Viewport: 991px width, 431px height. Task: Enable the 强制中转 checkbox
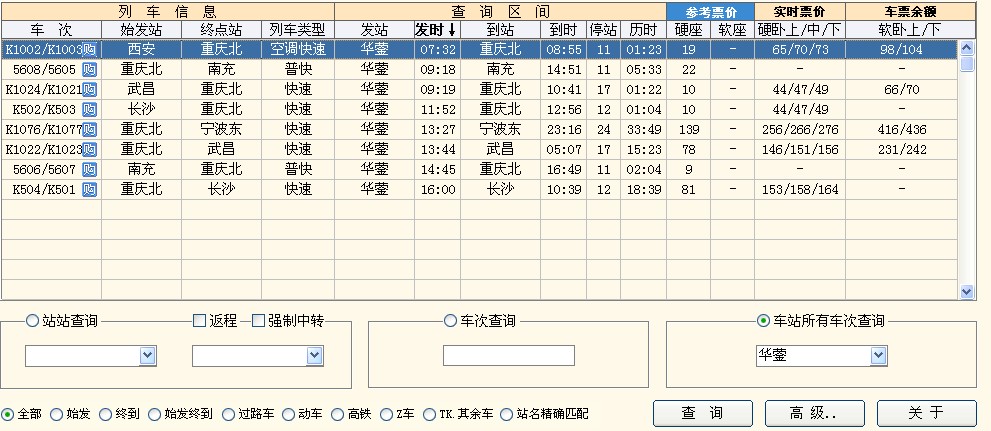[258, 321]
